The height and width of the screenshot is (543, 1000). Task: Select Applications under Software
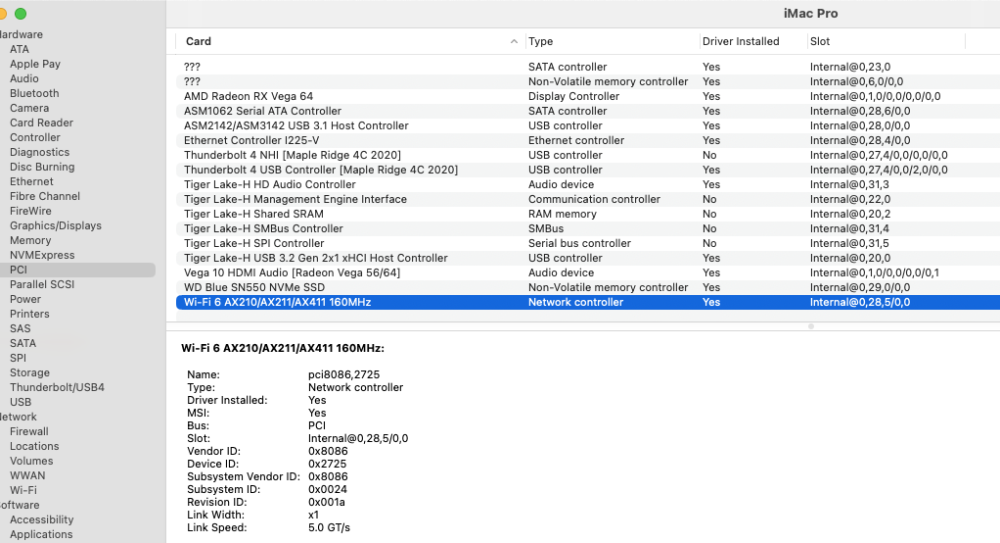point(41,534)
